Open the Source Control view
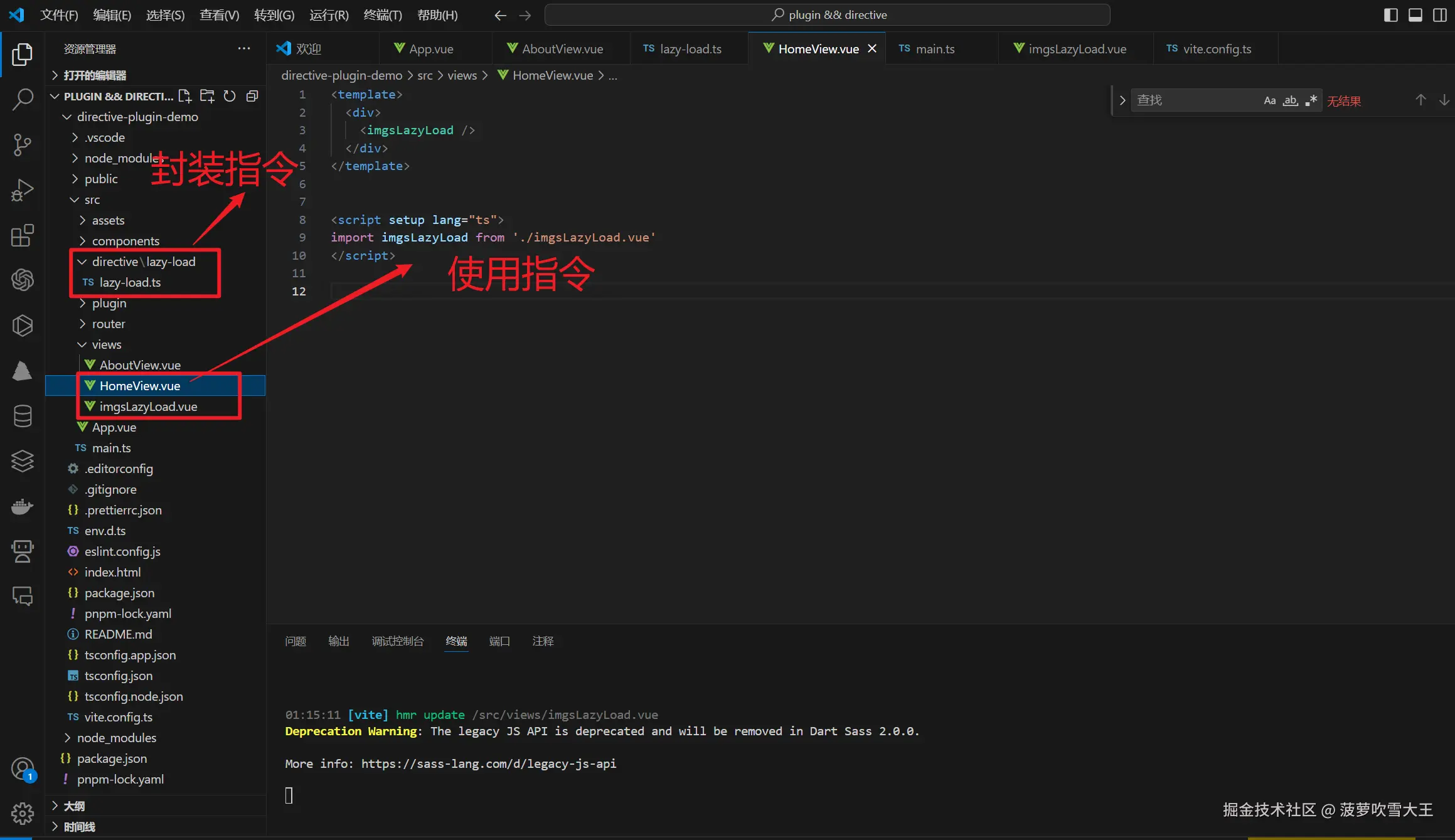1455x840 pixels. tap(23, 144)
